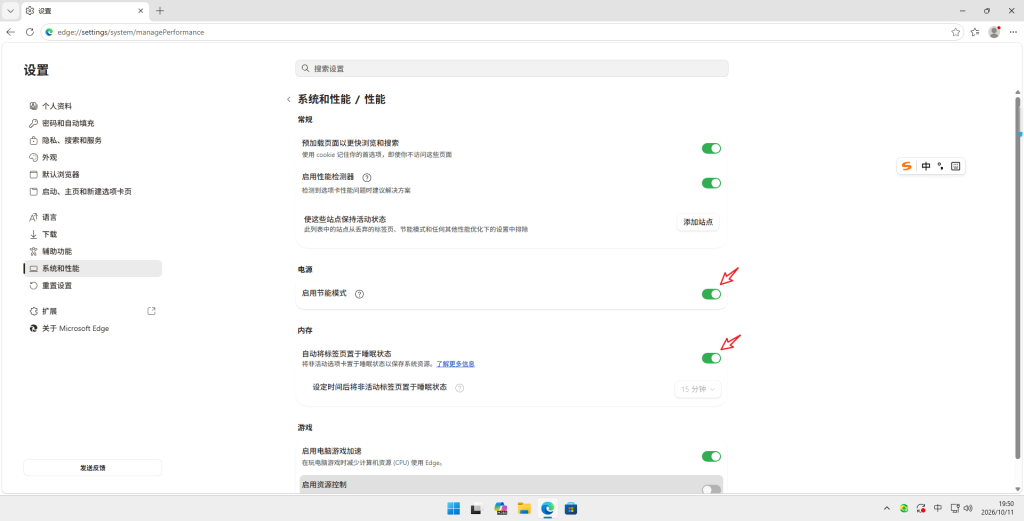This screenshot has height=521, width=1024.
Task: Click the page vertical scrollbar
Action: point(1017,277)
